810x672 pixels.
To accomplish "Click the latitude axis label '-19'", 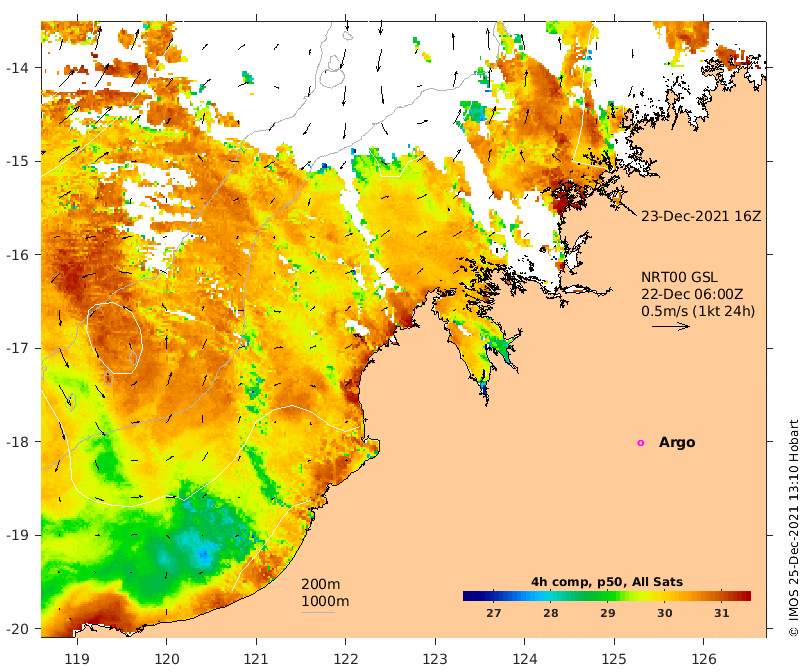I will coord(17,535).
